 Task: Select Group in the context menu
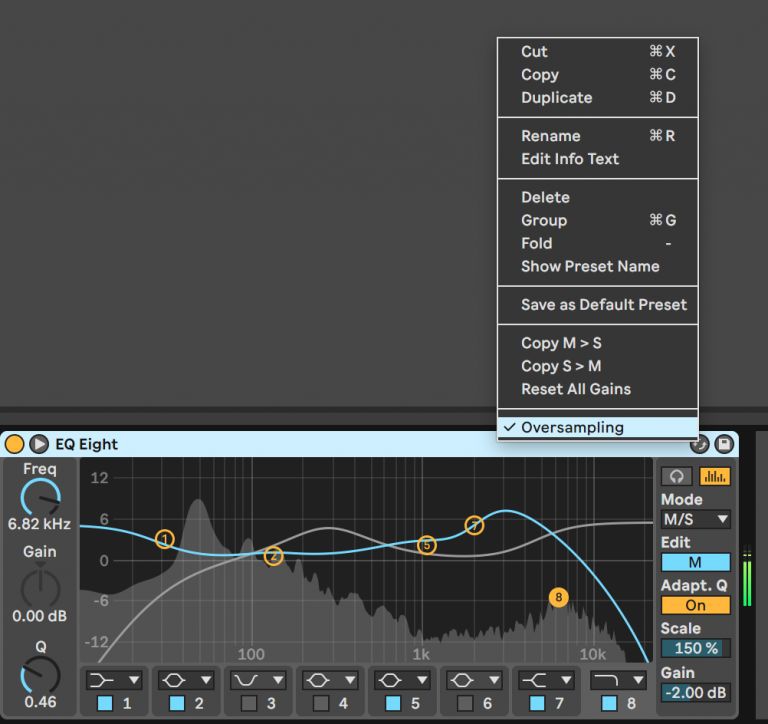[x=598, y=220]
